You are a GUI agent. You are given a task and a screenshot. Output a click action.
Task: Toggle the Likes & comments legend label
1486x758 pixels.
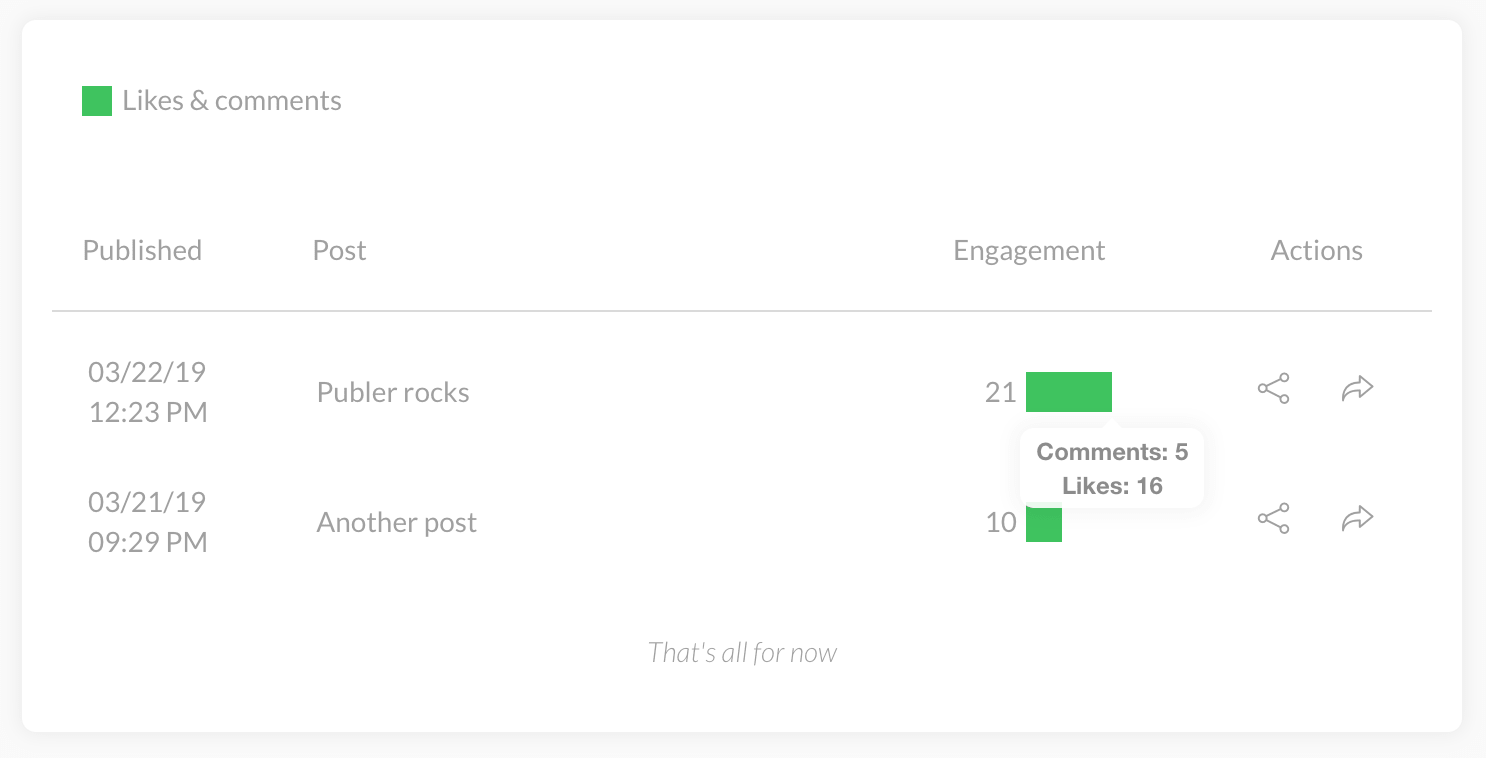pos(232,101)
